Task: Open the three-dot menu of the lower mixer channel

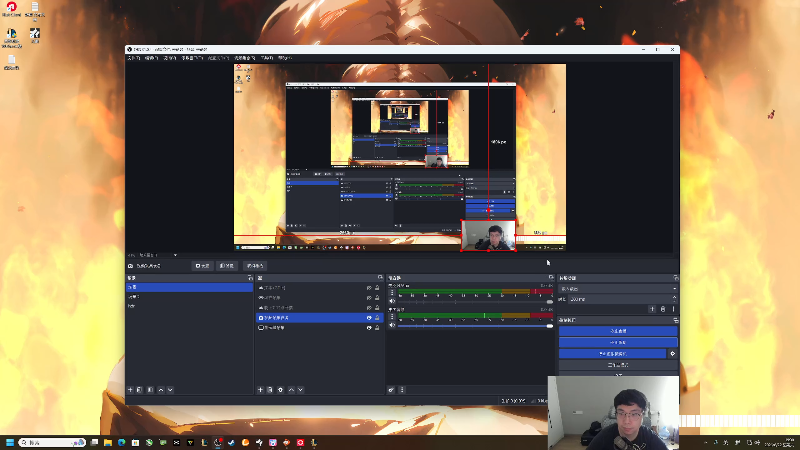Action: pyautogui.click(x=392, y=317)
